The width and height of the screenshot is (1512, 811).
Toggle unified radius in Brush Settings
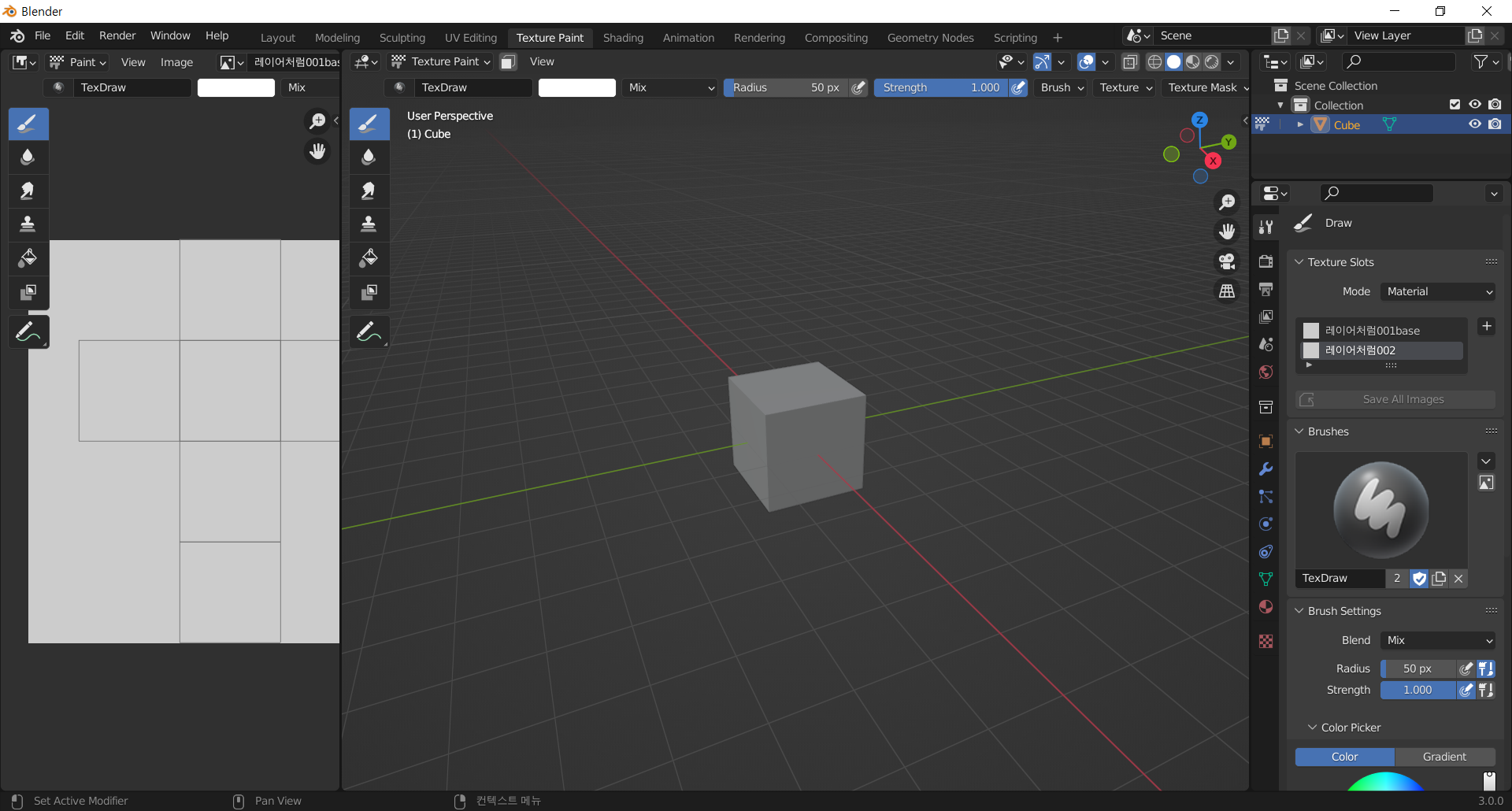point(1486,668)
